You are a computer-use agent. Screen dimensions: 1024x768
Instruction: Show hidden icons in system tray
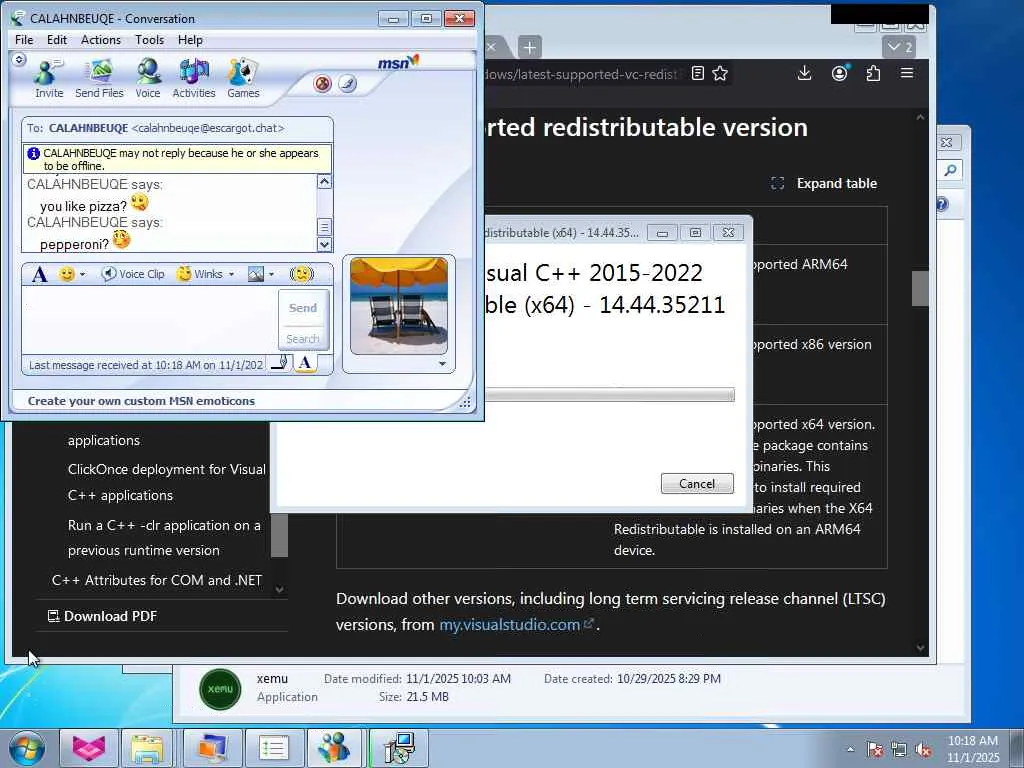pyautogui.click(x=850, y=749)
